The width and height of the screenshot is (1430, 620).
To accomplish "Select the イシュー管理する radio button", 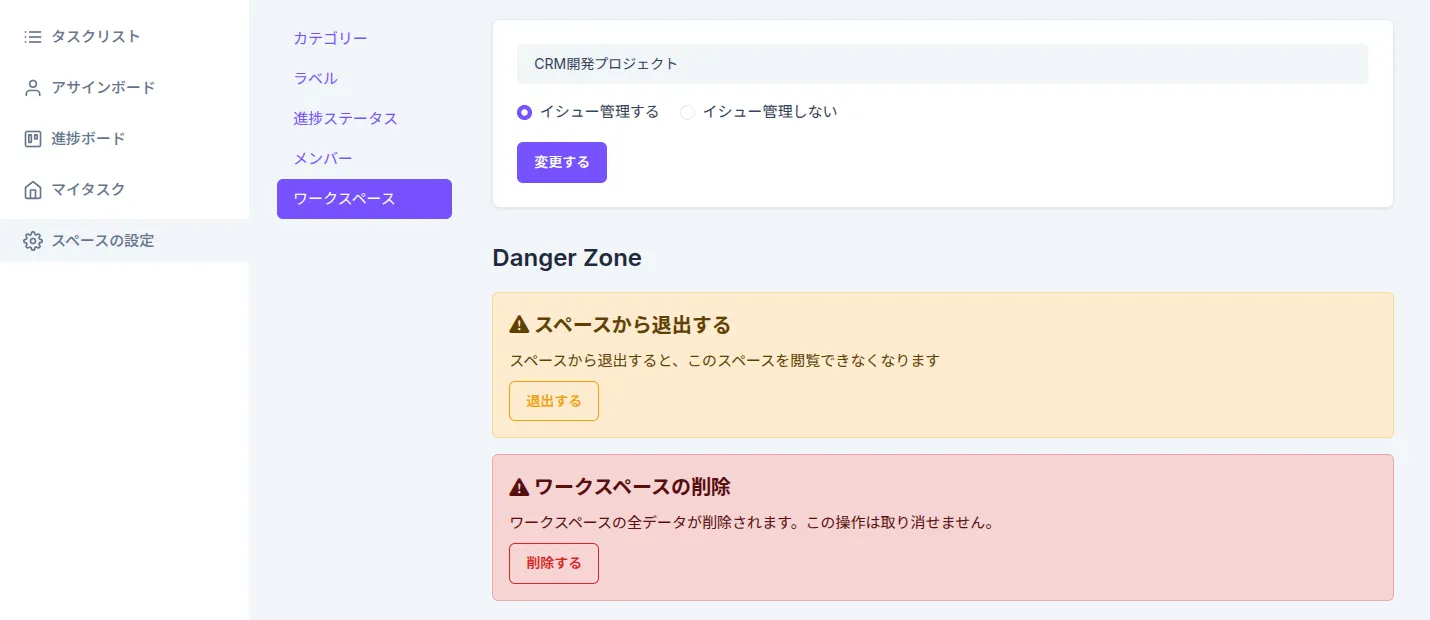I will (525, 113).
